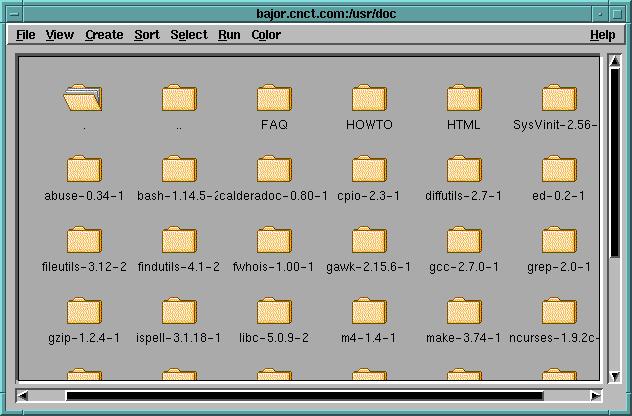This screenshot has height=416, width=632.
Task: Select the gawk-2.15.6-1 folder
Action: click(x=369, y=241)
